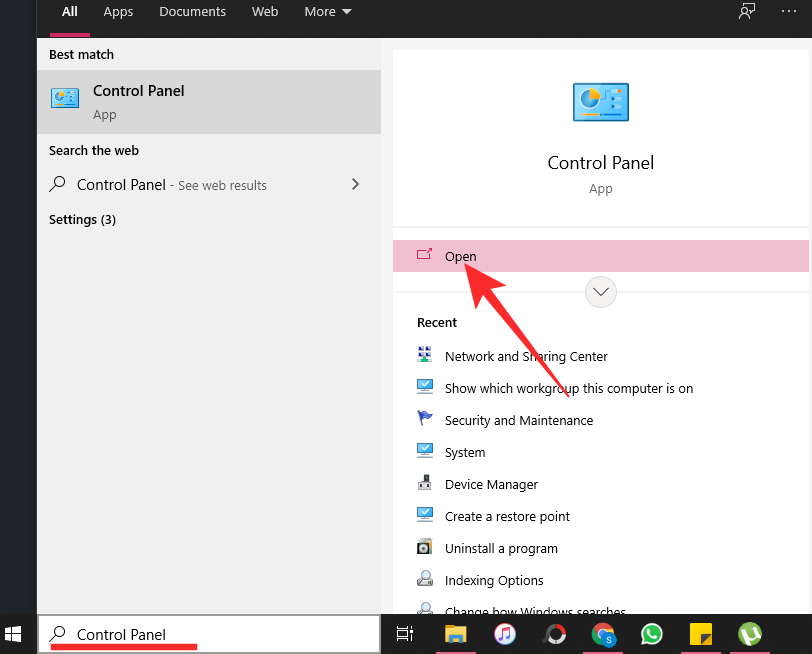This screenshot has width=812, height=654.
Task: Switch to the Documents search tab
Action: tap(192, 12)
